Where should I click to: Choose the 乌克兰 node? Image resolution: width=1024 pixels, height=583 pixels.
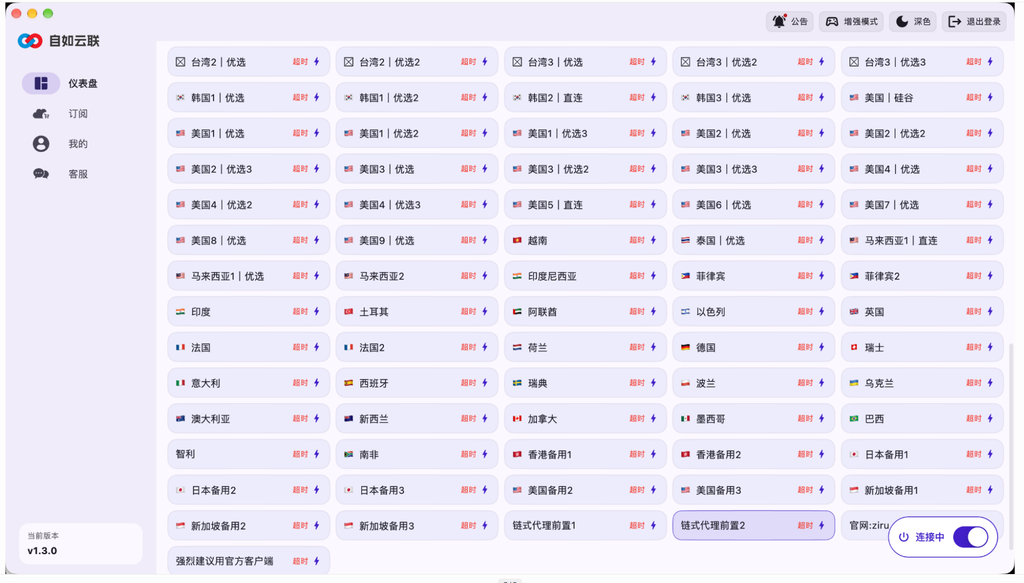[922, 383]
